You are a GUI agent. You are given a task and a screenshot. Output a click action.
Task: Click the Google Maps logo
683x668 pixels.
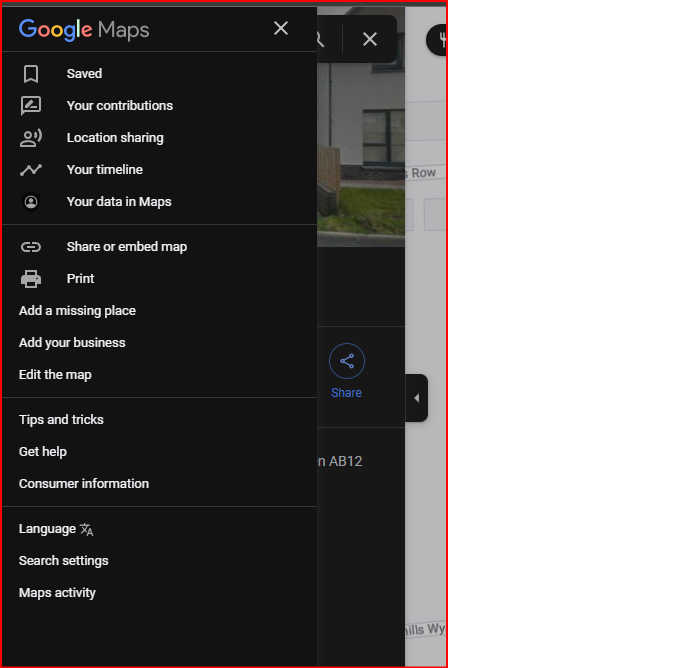coord(84,30)
